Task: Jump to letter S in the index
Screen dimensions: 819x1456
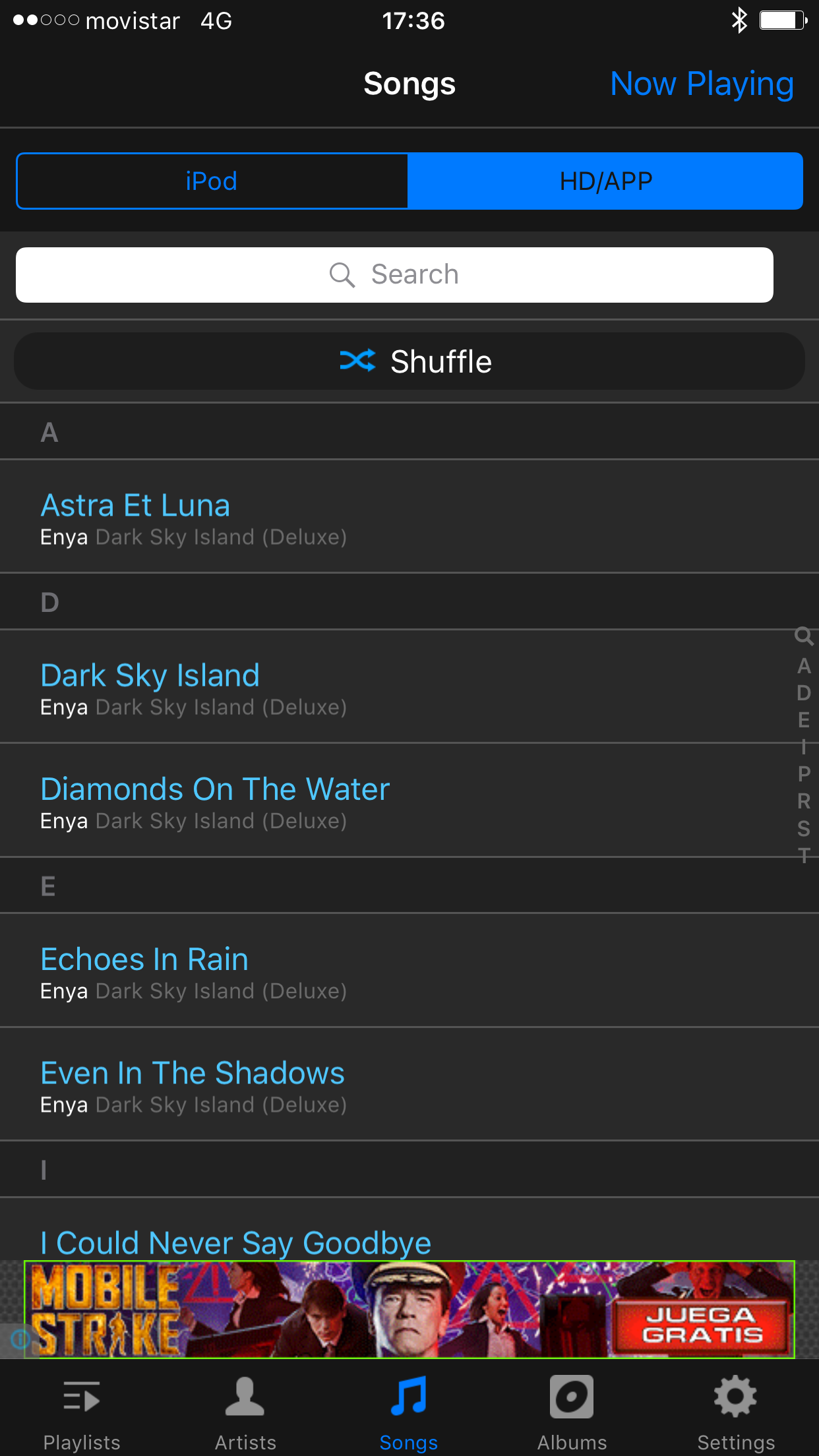Action: tap(804, 828)
